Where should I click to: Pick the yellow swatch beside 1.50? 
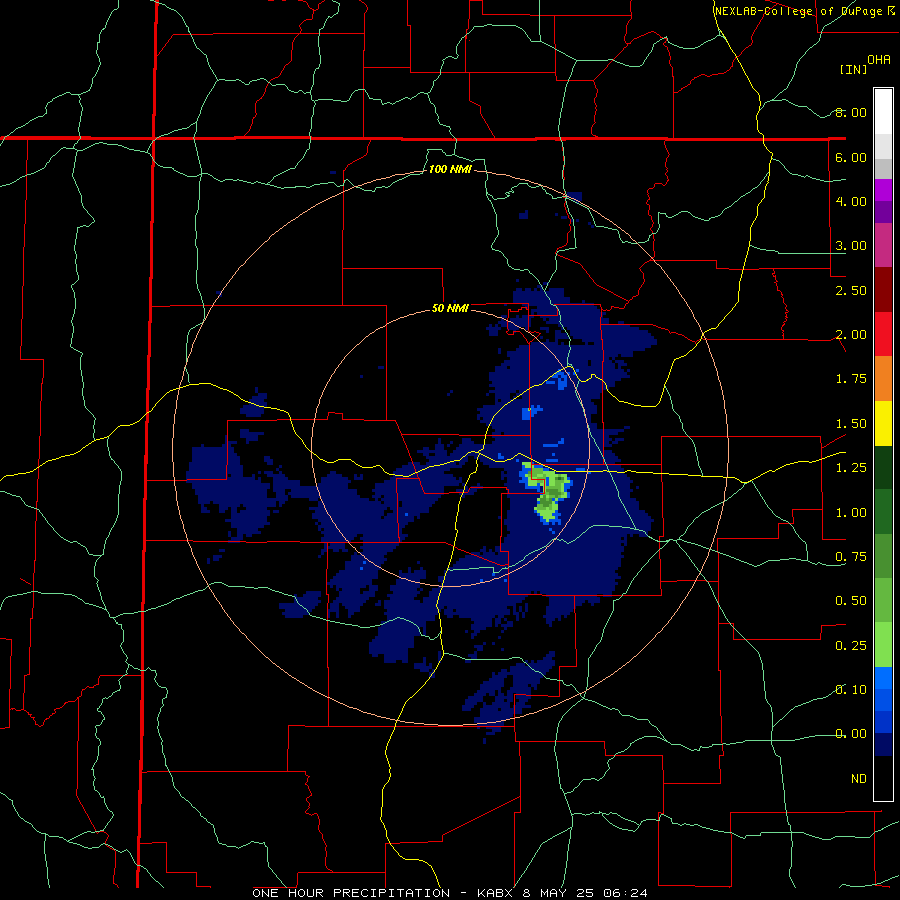coord(883,423)
